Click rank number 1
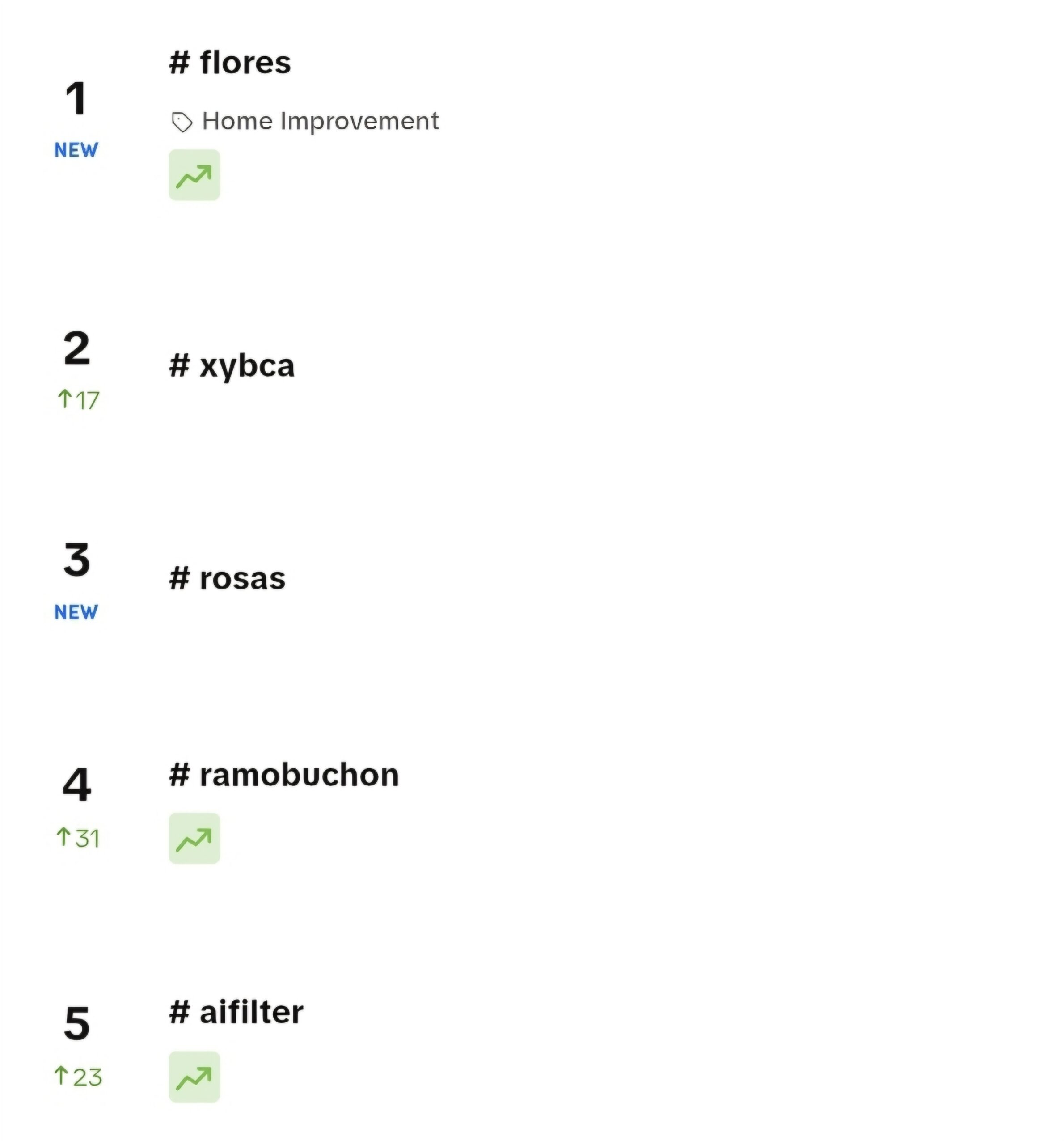 click(x=76, y=98)
